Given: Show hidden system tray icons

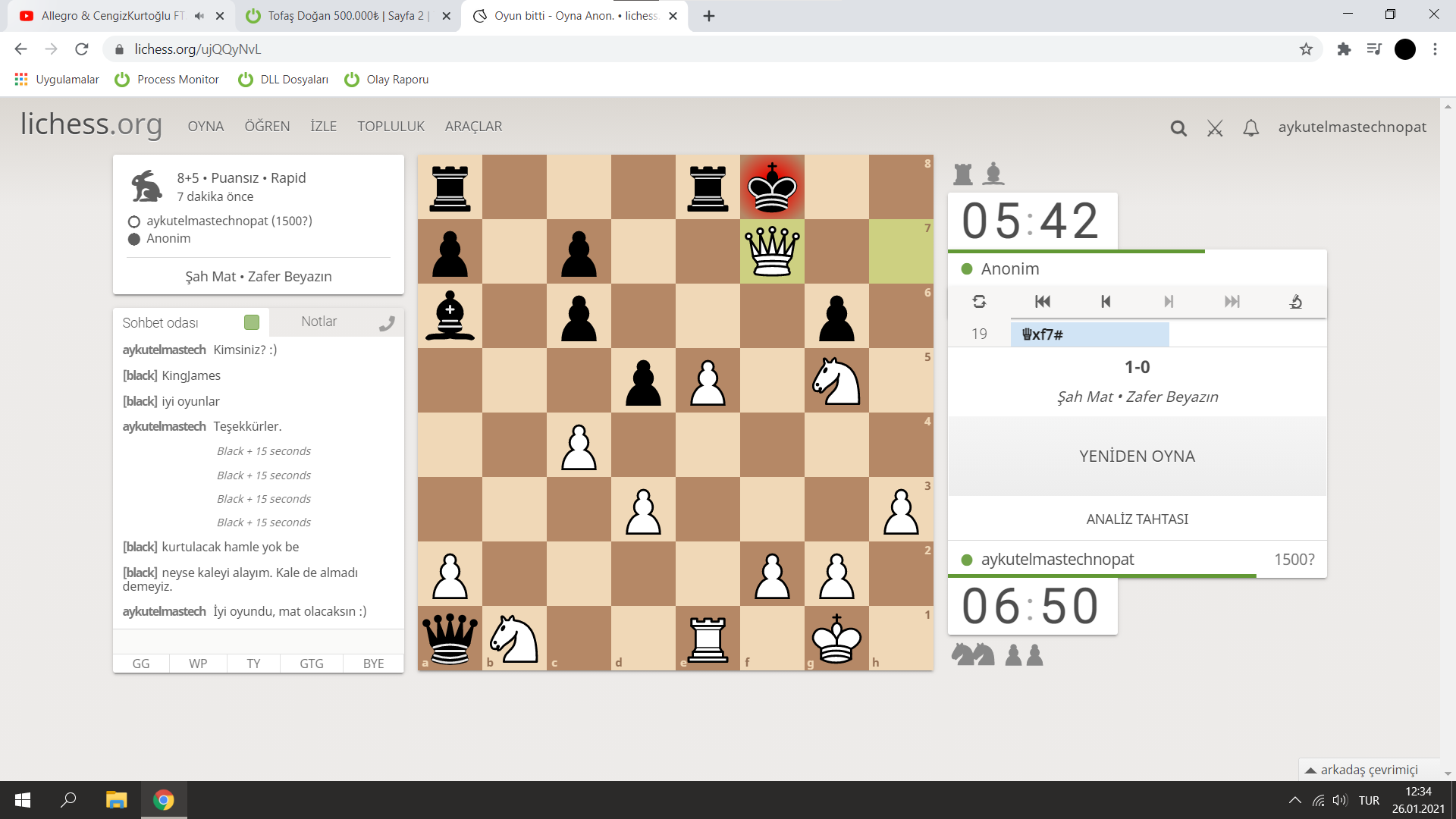Looking at the screenshot, I should click(1294, 800).
